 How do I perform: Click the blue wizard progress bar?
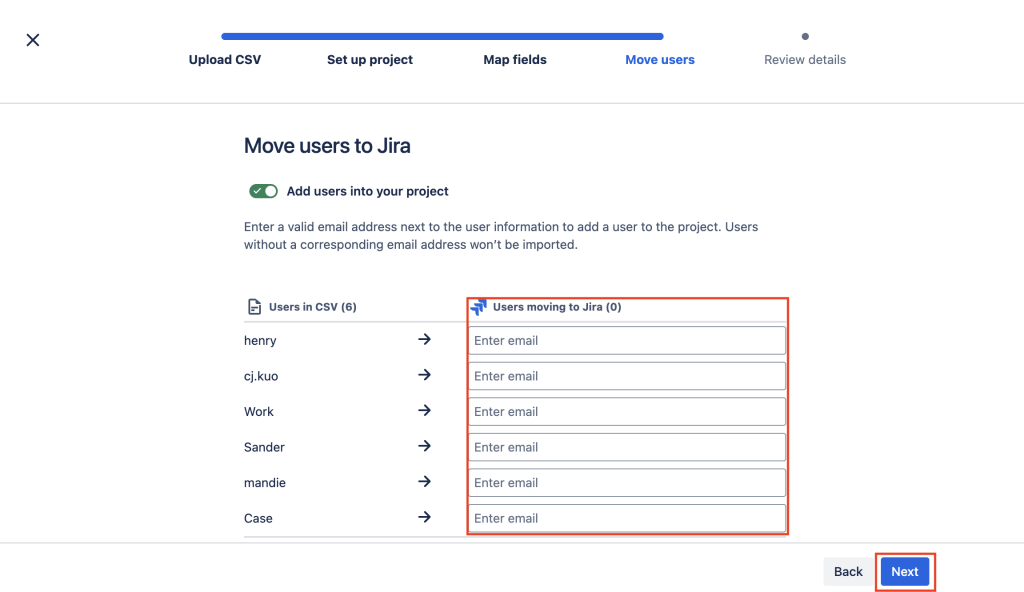point(442,37)
